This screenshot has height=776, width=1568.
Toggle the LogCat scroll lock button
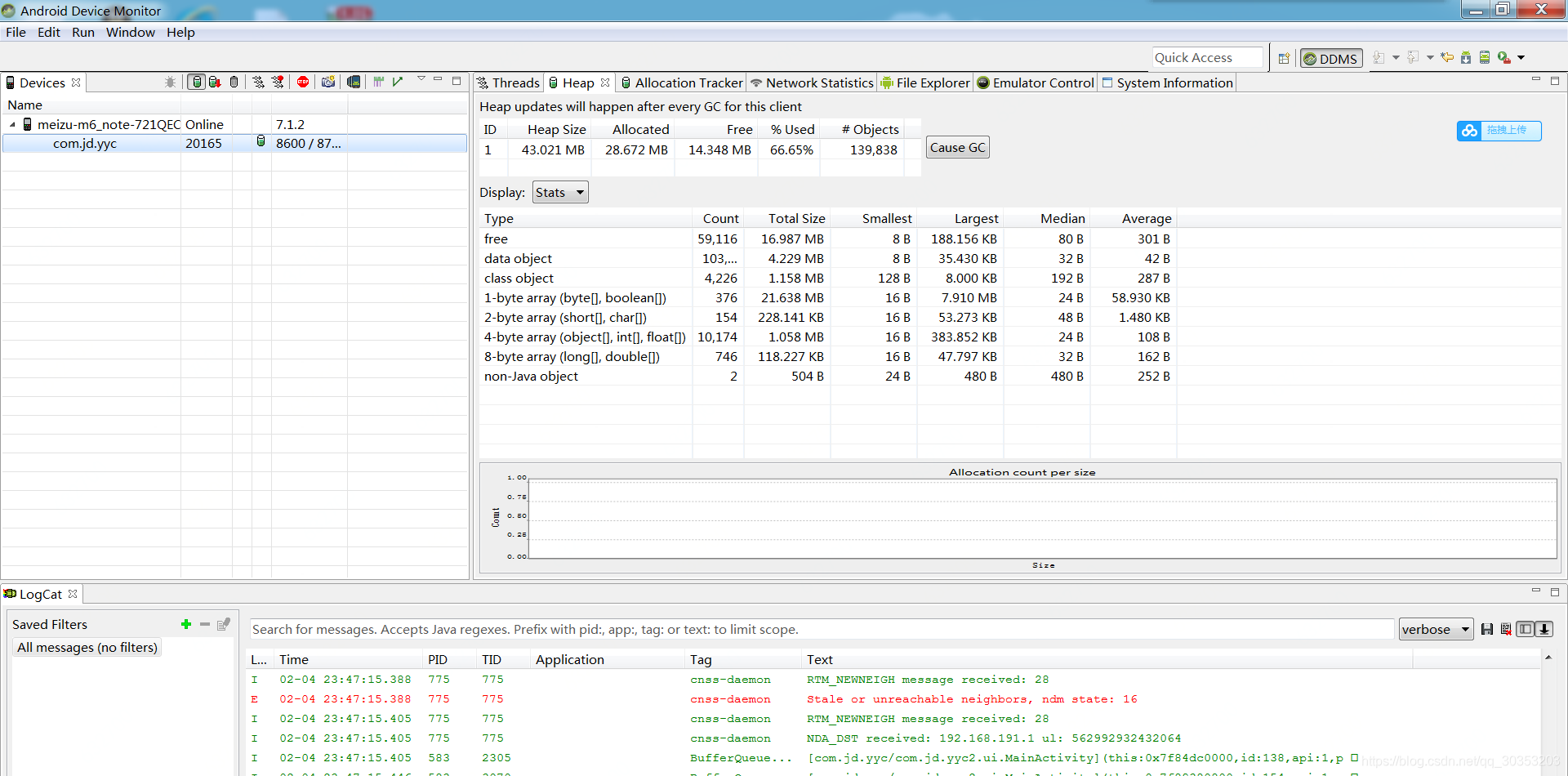(1544, 629)
